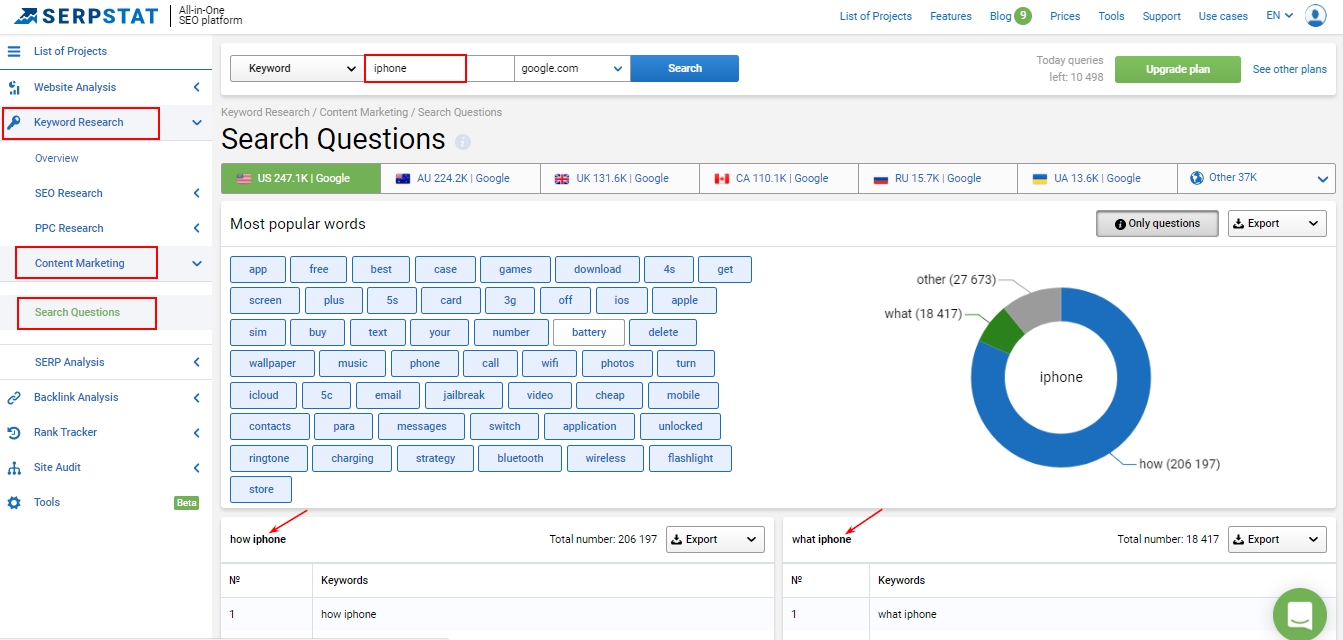The image size is (1343, 640).
Task: Click the Site Audit hierarchy icon
Action: point(14,467)
